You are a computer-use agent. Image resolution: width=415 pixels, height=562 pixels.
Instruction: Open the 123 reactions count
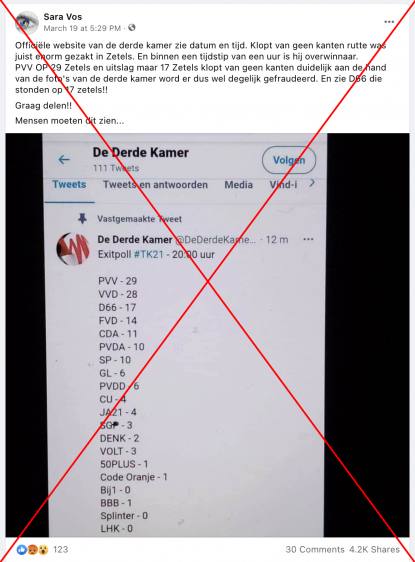tap(60, 549)
